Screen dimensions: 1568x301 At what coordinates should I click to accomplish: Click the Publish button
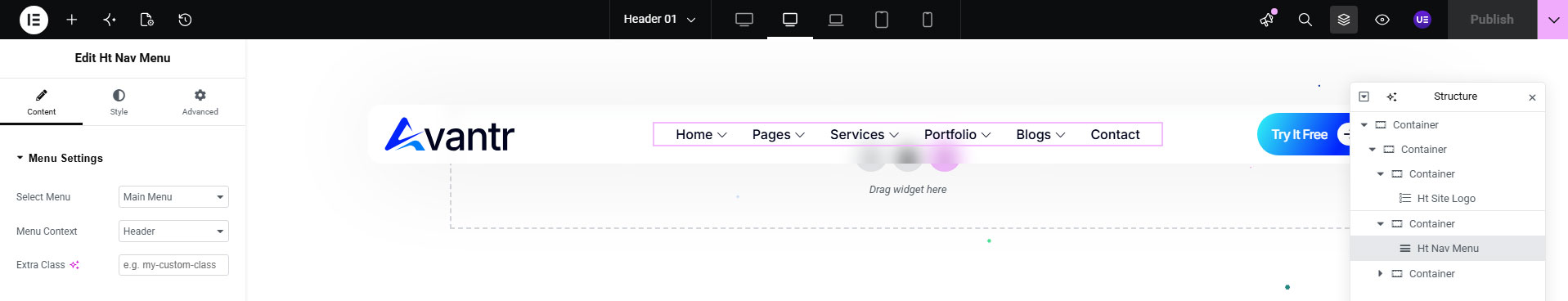[x=1492, y=20]
